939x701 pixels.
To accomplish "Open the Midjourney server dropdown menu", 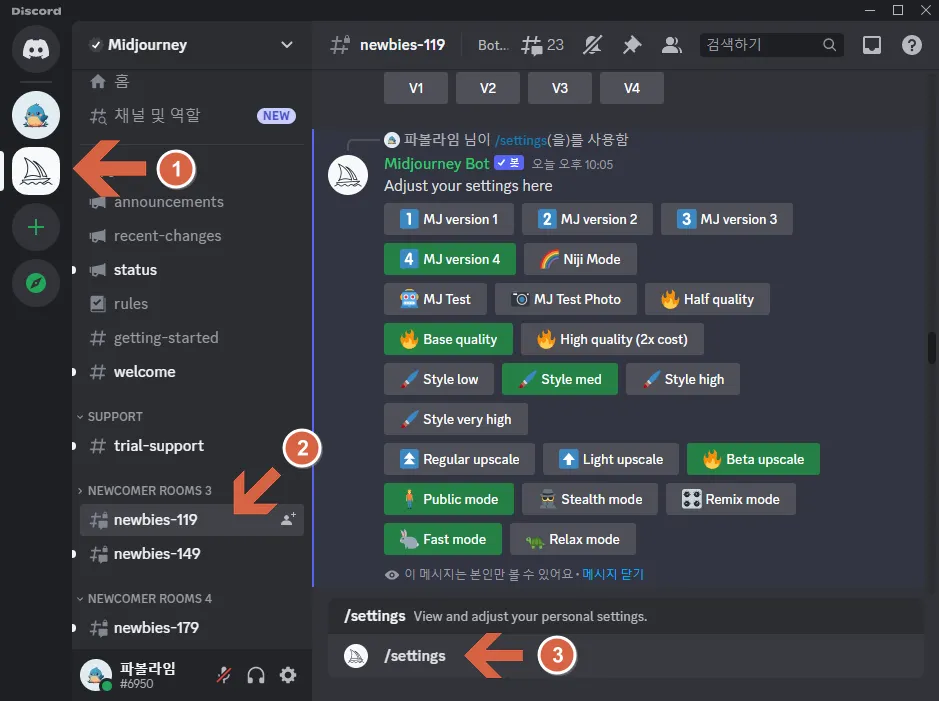I will (287, 45).
